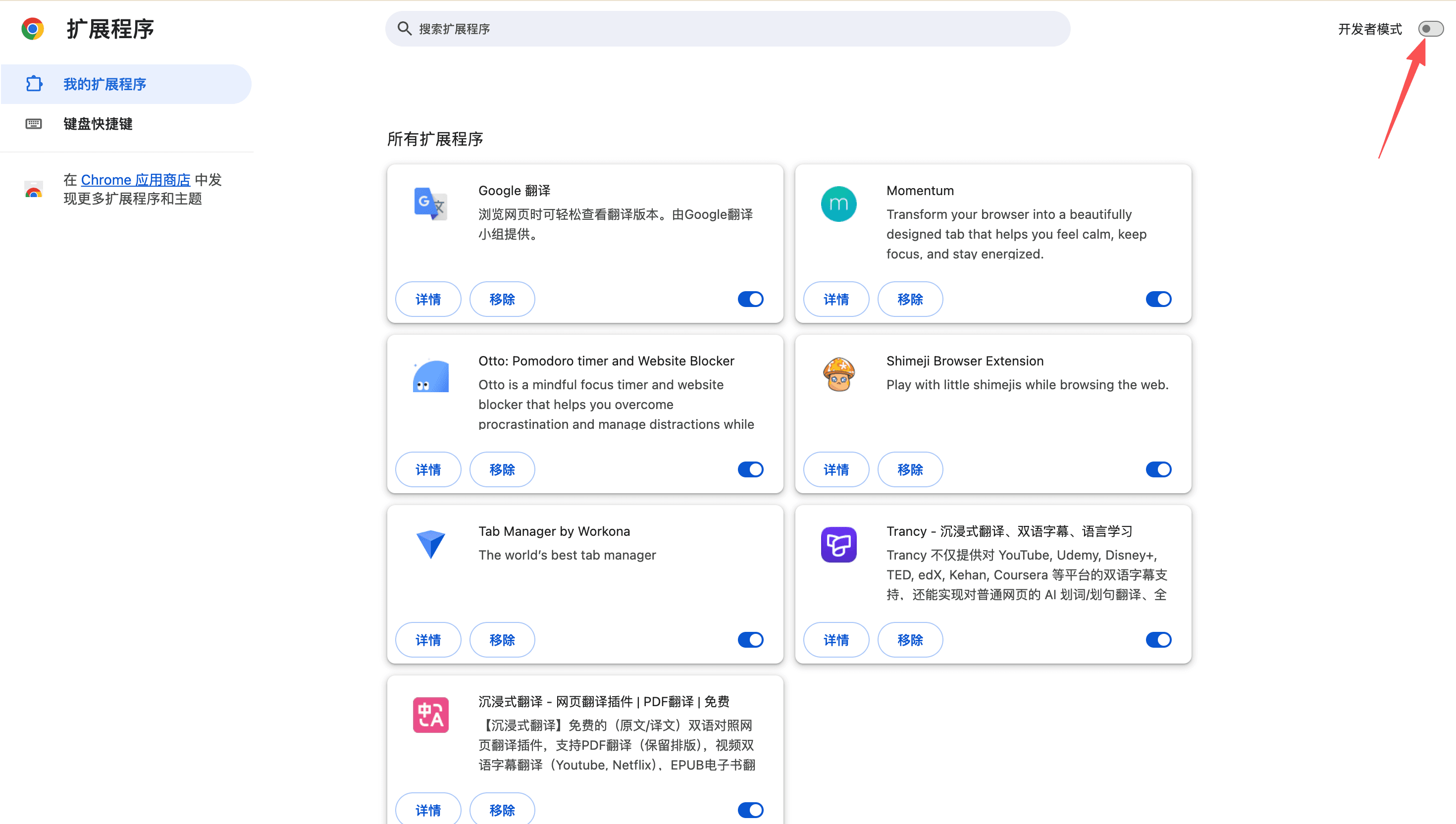Open the Chrome 应用商店 link
Viewport: 1456px width, 824px height.
[135, 180]
